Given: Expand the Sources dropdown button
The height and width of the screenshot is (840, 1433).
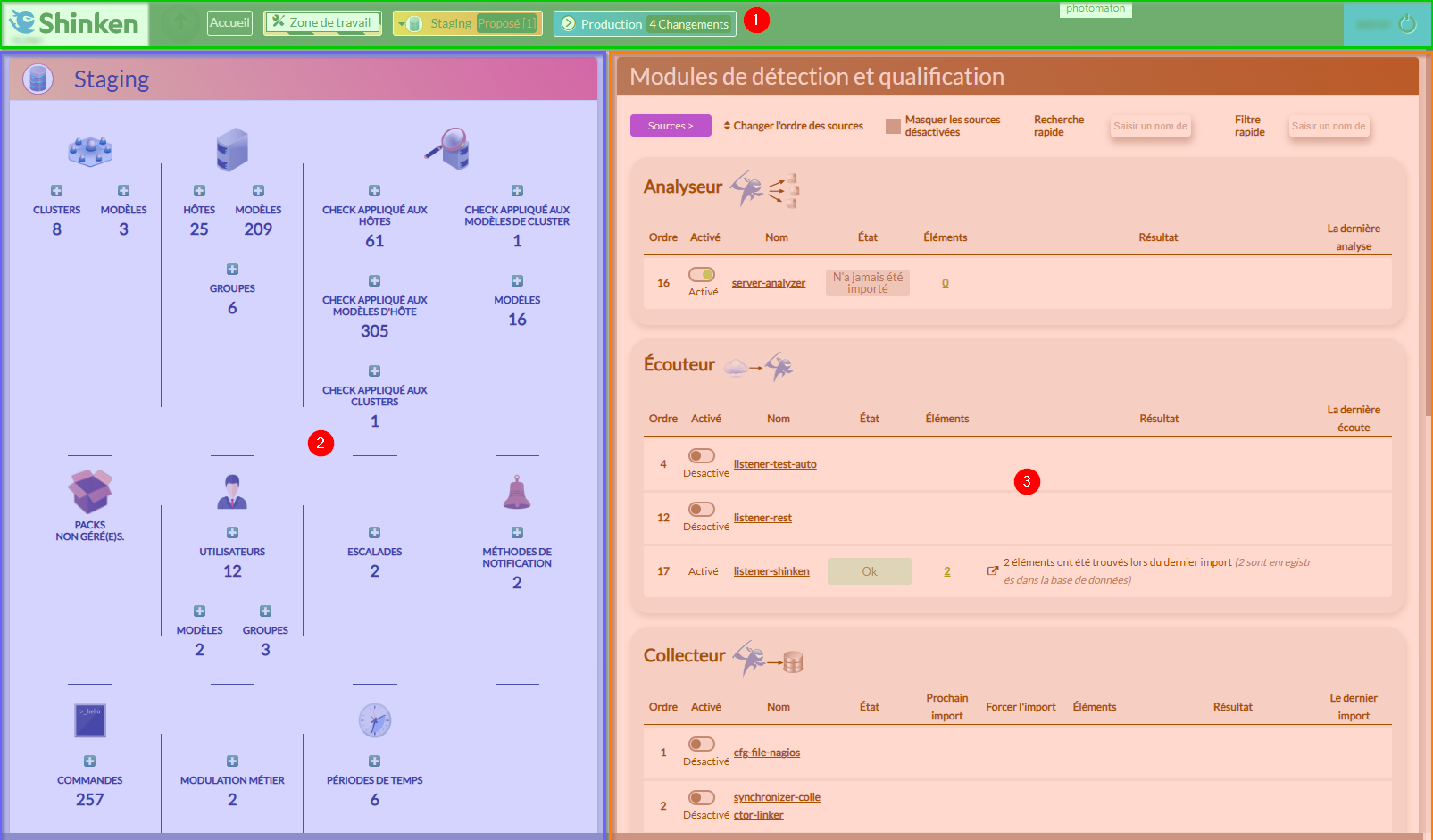Looking at the screenshot, I should 671,126.
